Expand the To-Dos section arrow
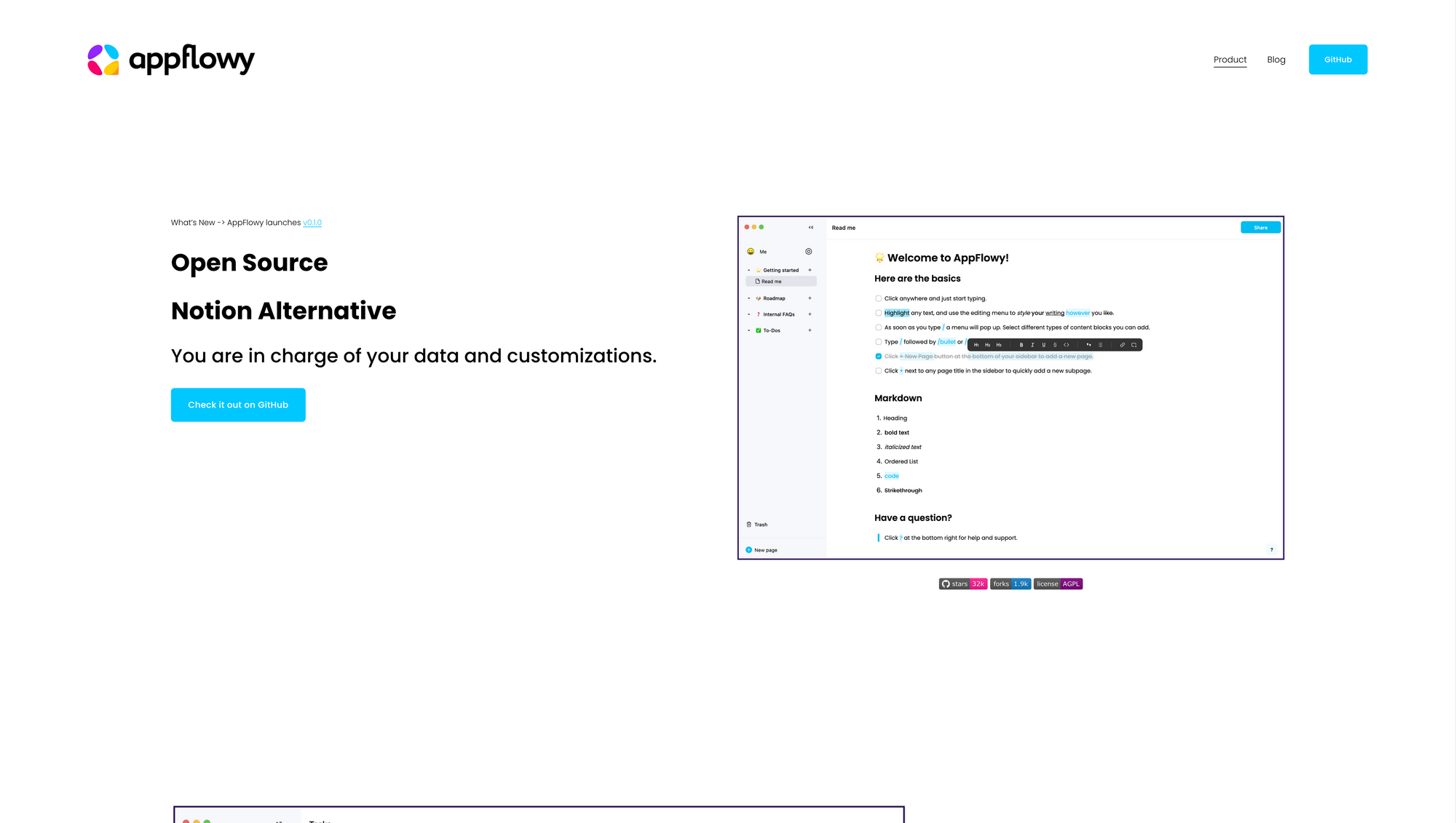This screenshot has width=1456, height=823. click(748, 330)
